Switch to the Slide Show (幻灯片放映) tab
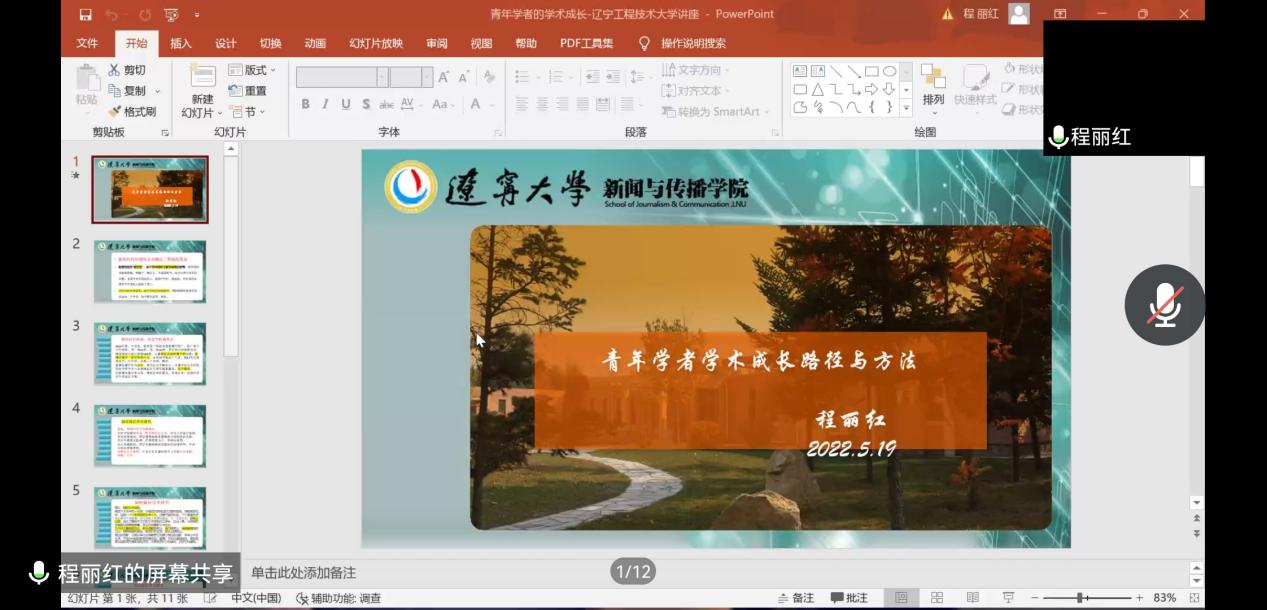This screenshot has width=1267, height=610. click(x=376, y=43)
